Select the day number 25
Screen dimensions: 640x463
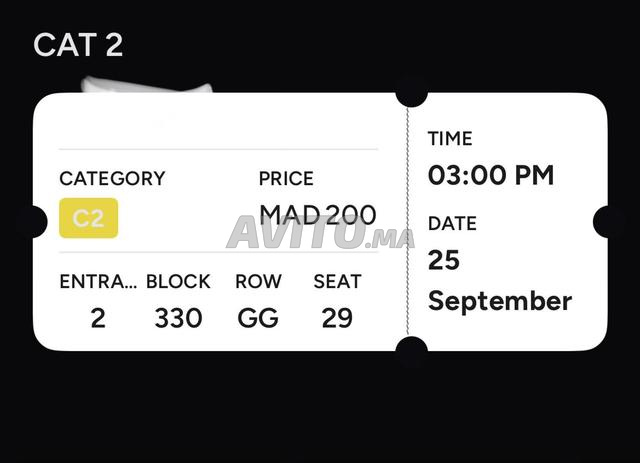[444, 260]
